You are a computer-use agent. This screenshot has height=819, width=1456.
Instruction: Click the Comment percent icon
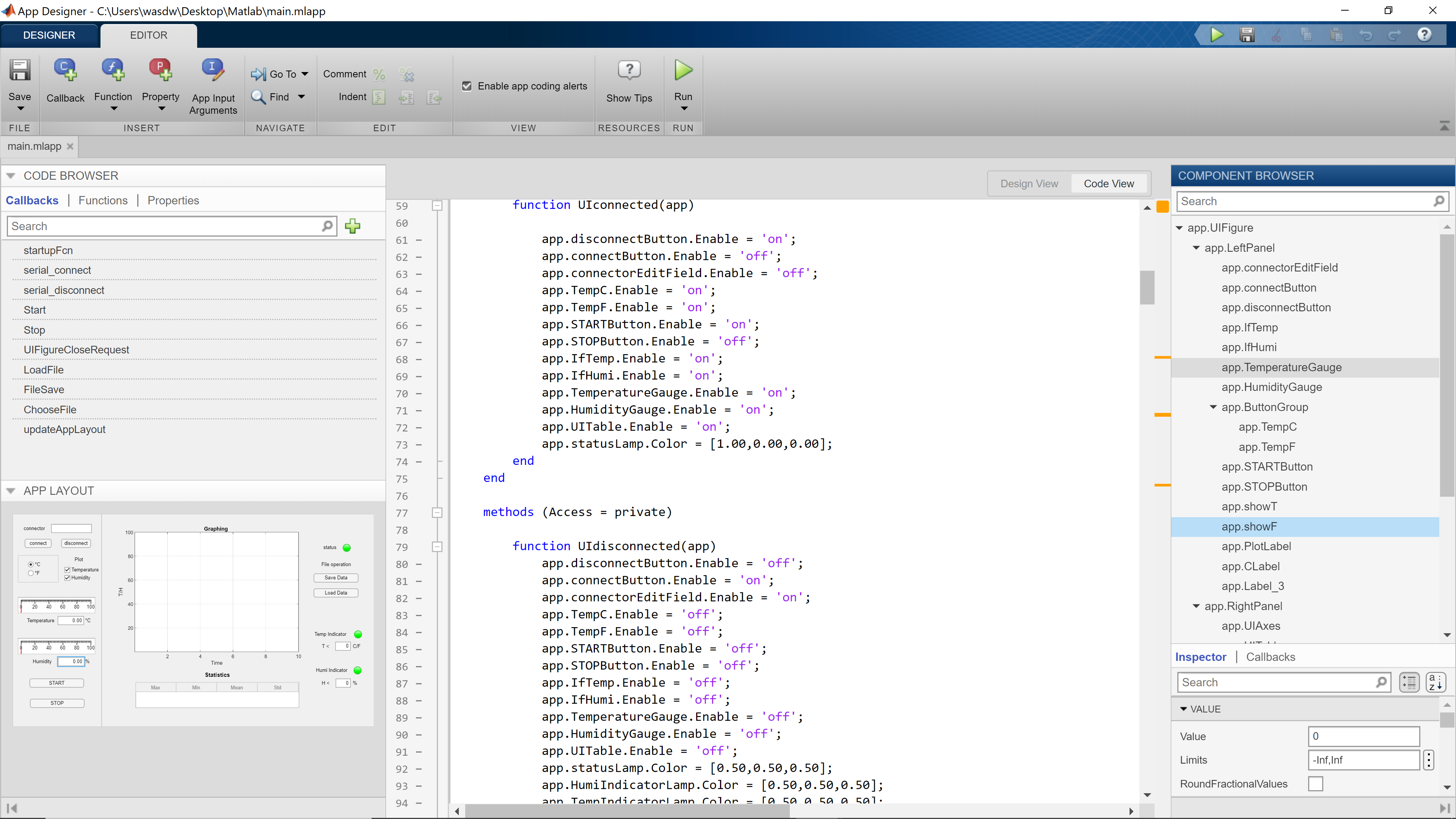tap(379, 74)
